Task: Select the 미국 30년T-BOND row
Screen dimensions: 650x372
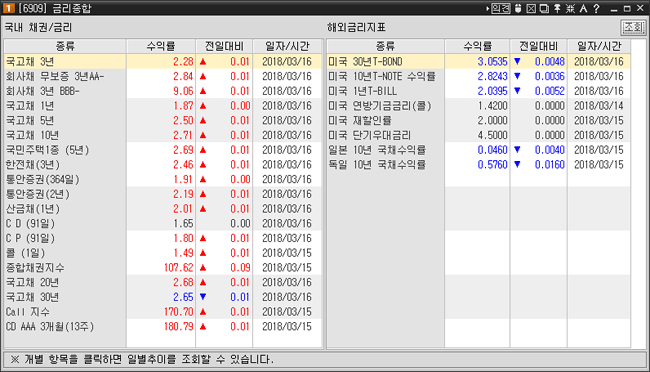Action: (x=478, y=61)
